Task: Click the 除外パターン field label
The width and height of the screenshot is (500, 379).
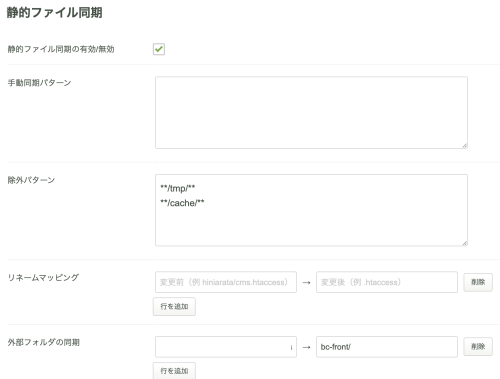Action: 31,180
